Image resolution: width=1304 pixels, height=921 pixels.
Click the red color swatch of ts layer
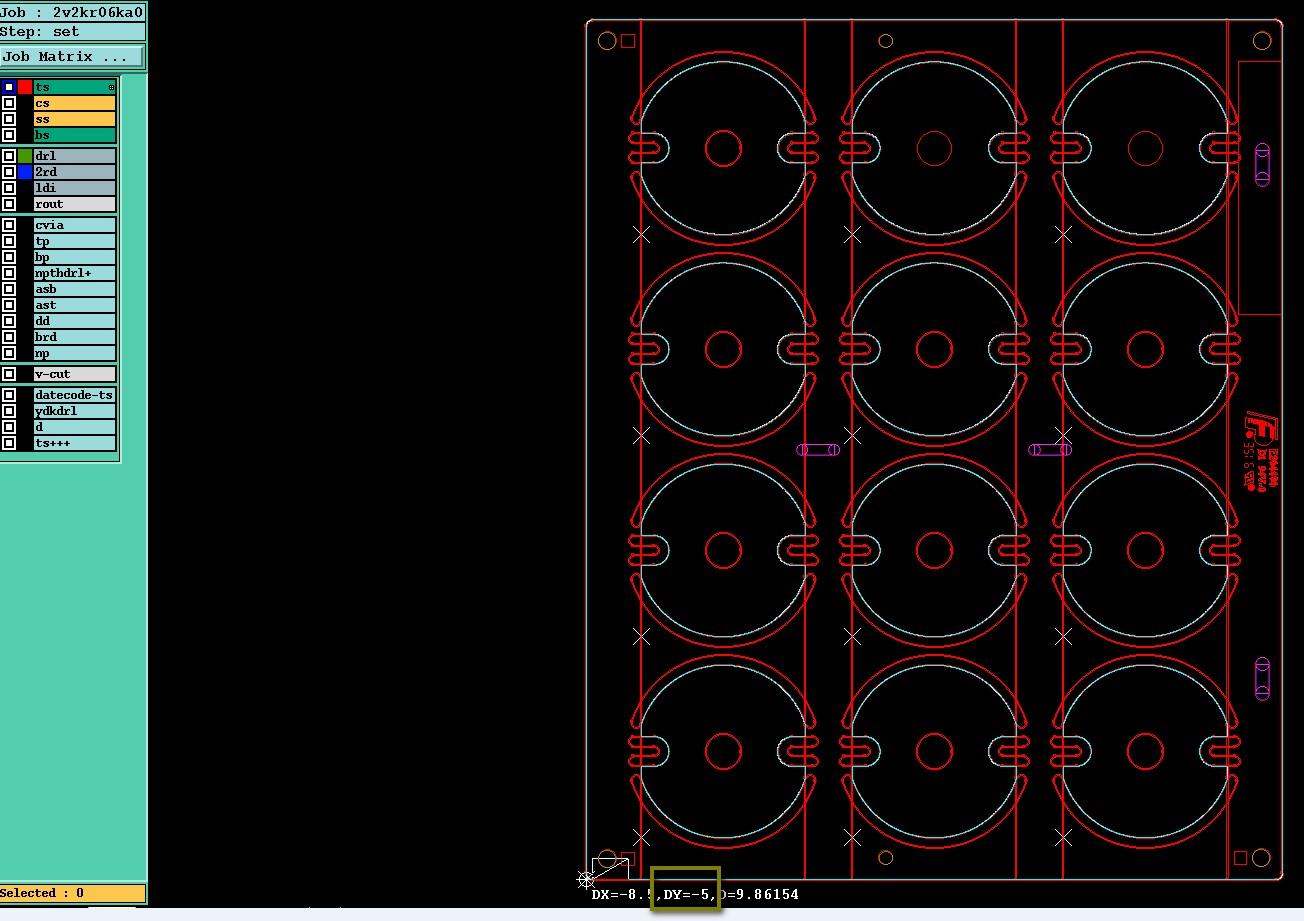click(x=25, y=87)
